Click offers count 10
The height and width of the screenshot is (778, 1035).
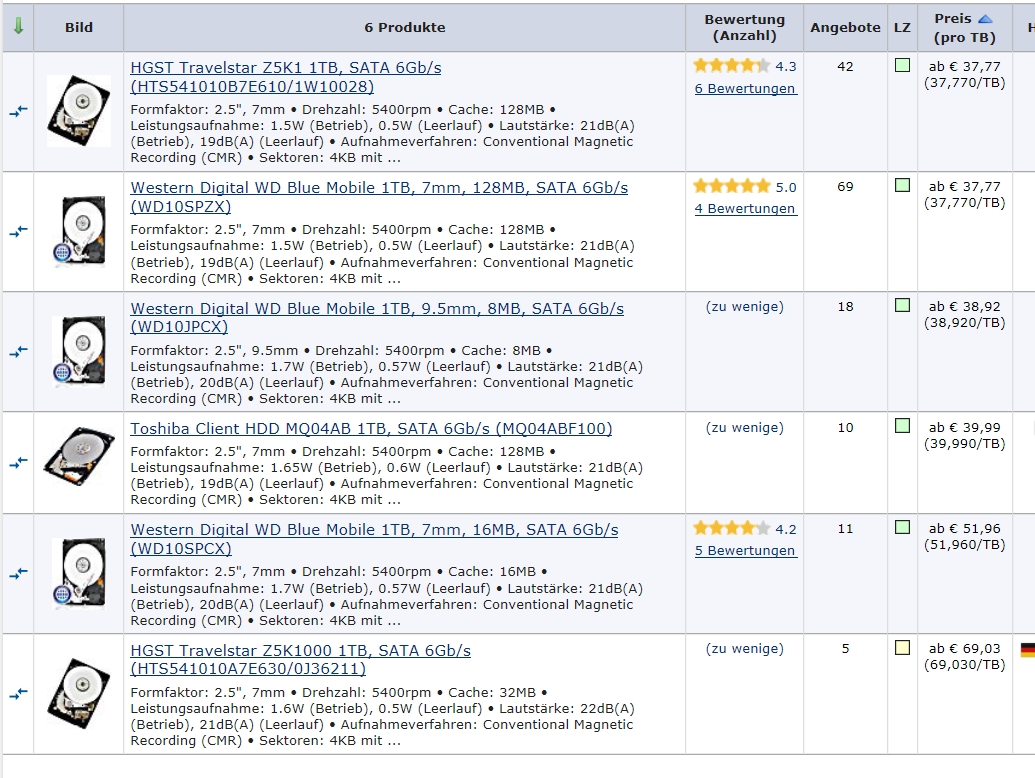845,427
